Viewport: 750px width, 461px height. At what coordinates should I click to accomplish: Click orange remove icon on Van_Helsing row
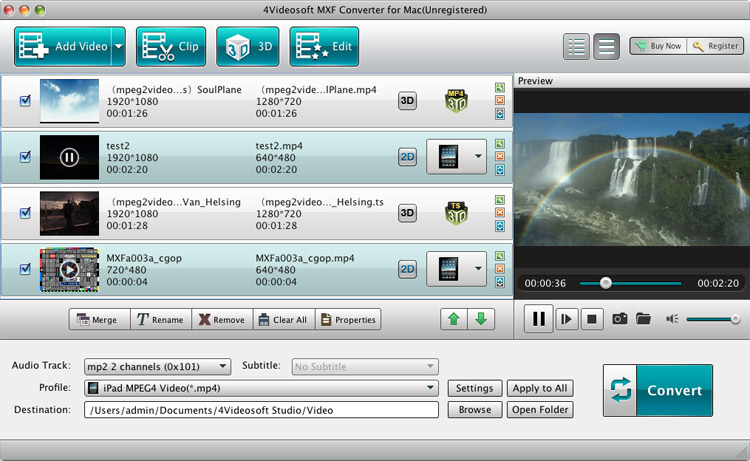[x=500, y=212]
